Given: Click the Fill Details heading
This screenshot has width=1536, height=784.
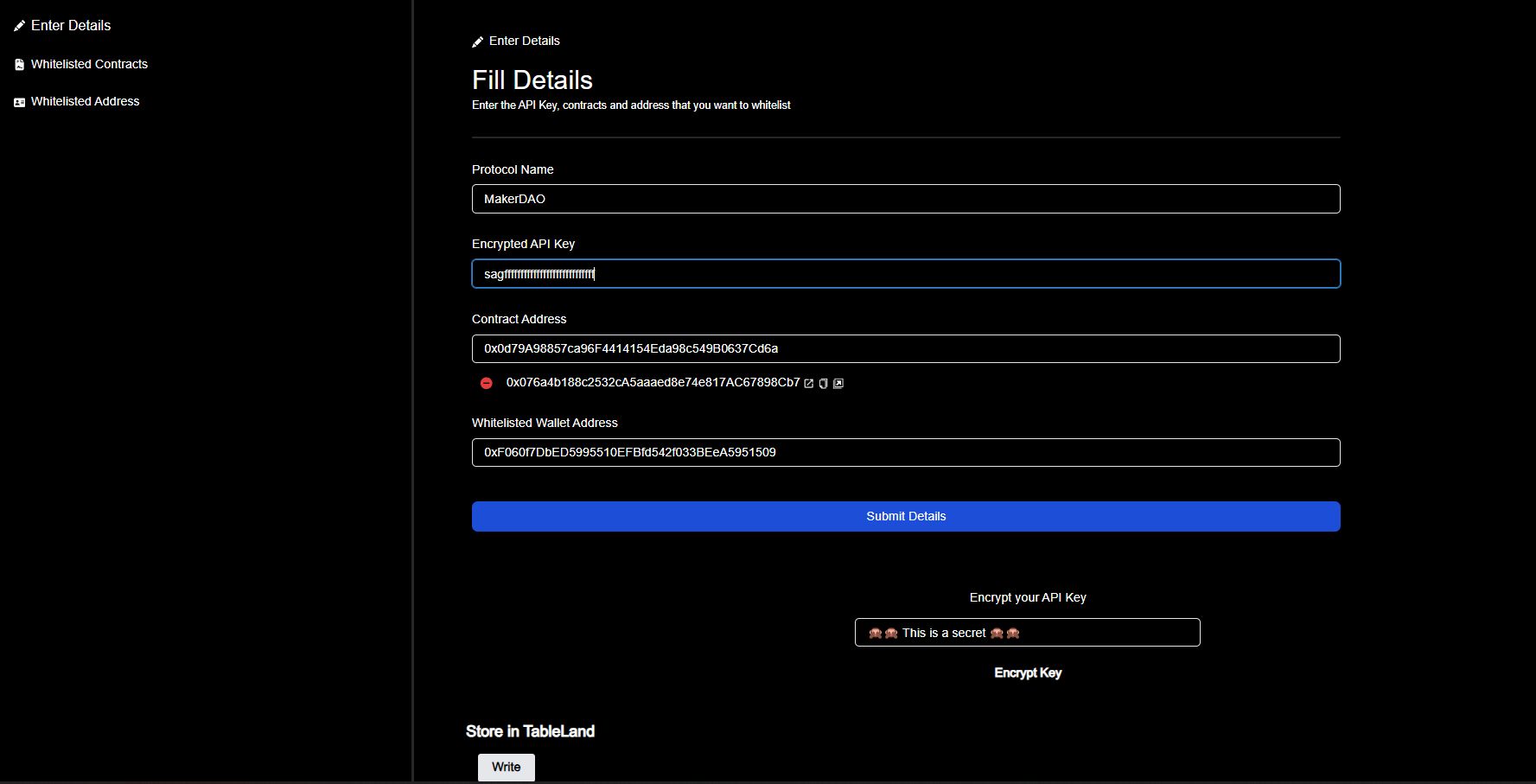Looking at the screenshot, I should [x=532, y=80].
